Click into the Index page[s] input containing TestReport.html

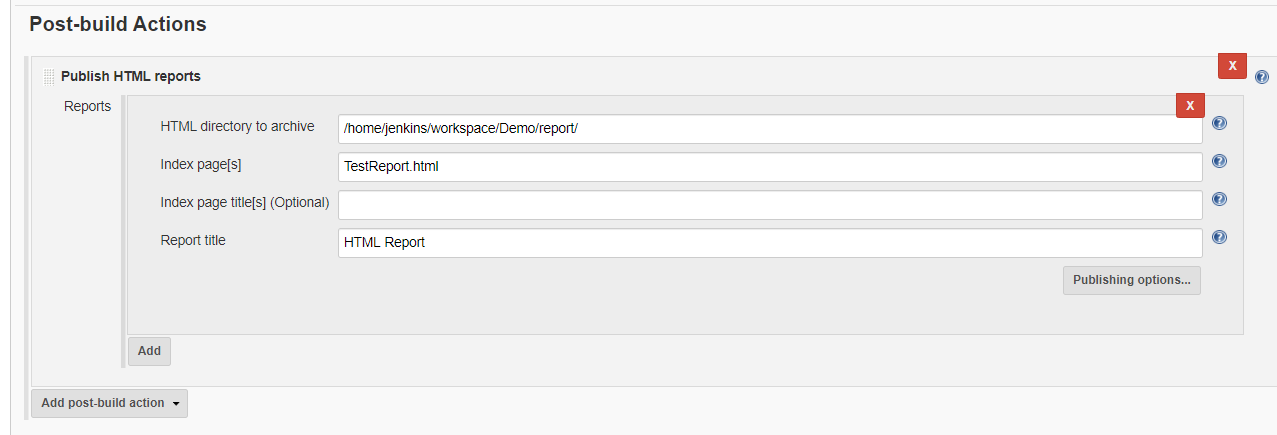point(770,167)
